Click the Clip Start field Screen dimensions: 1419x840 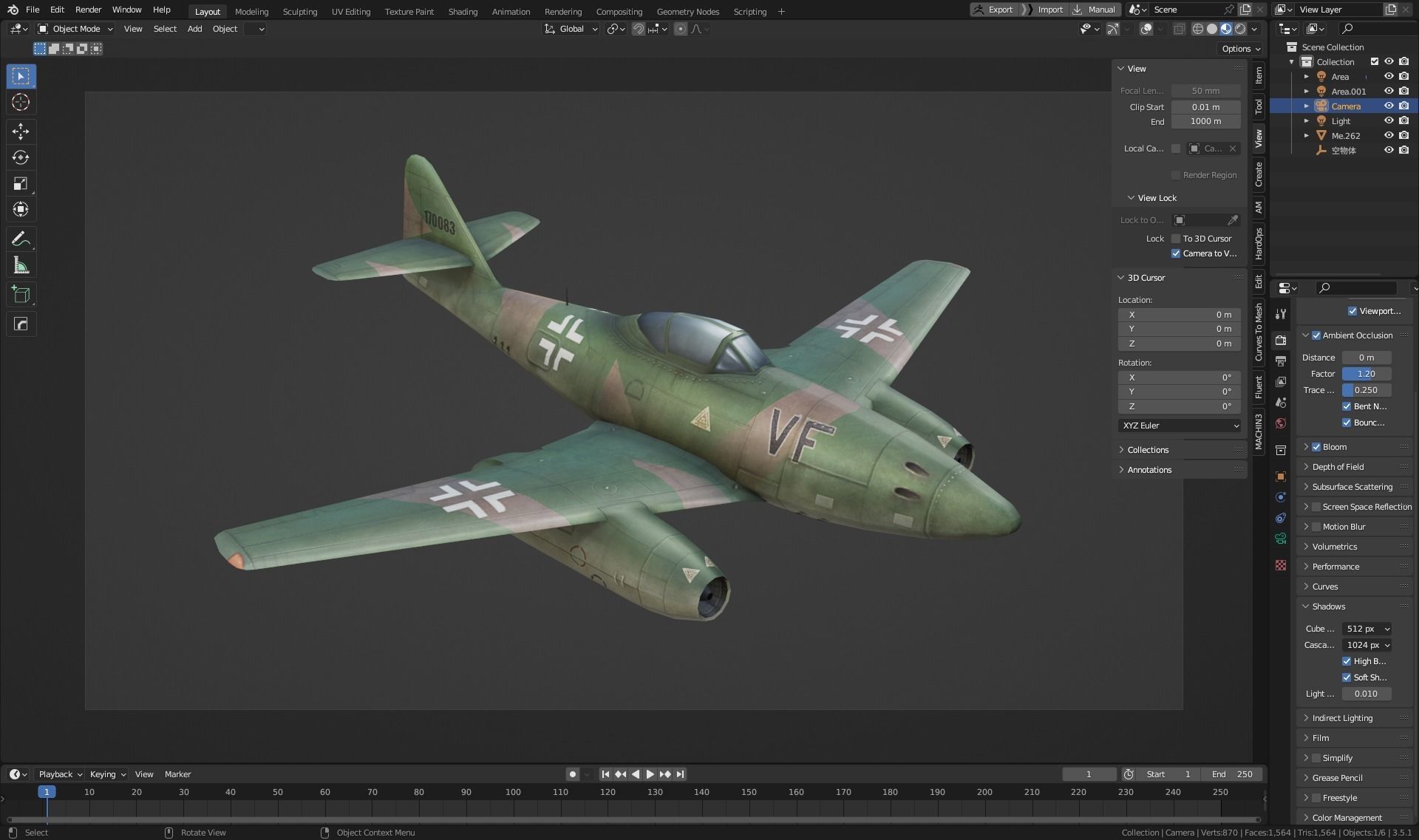point(1205,107)
